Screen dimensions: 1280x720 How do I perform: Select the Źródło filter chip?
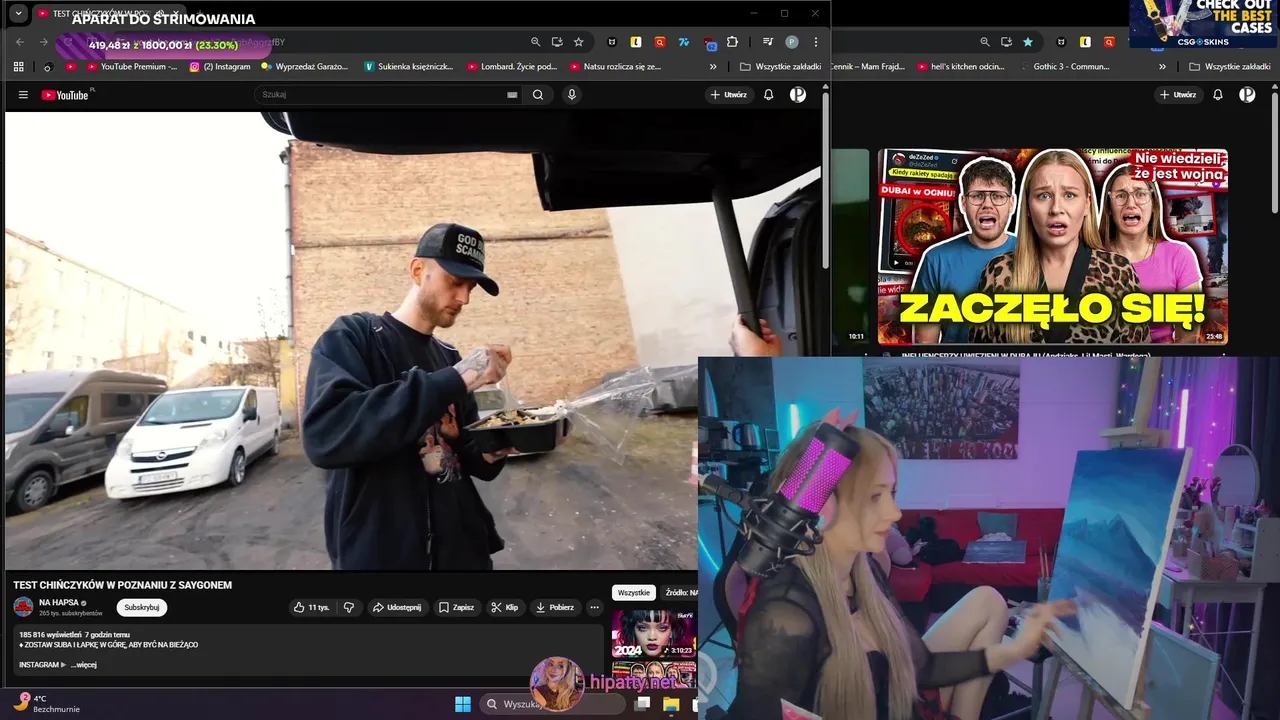[680, 593]
